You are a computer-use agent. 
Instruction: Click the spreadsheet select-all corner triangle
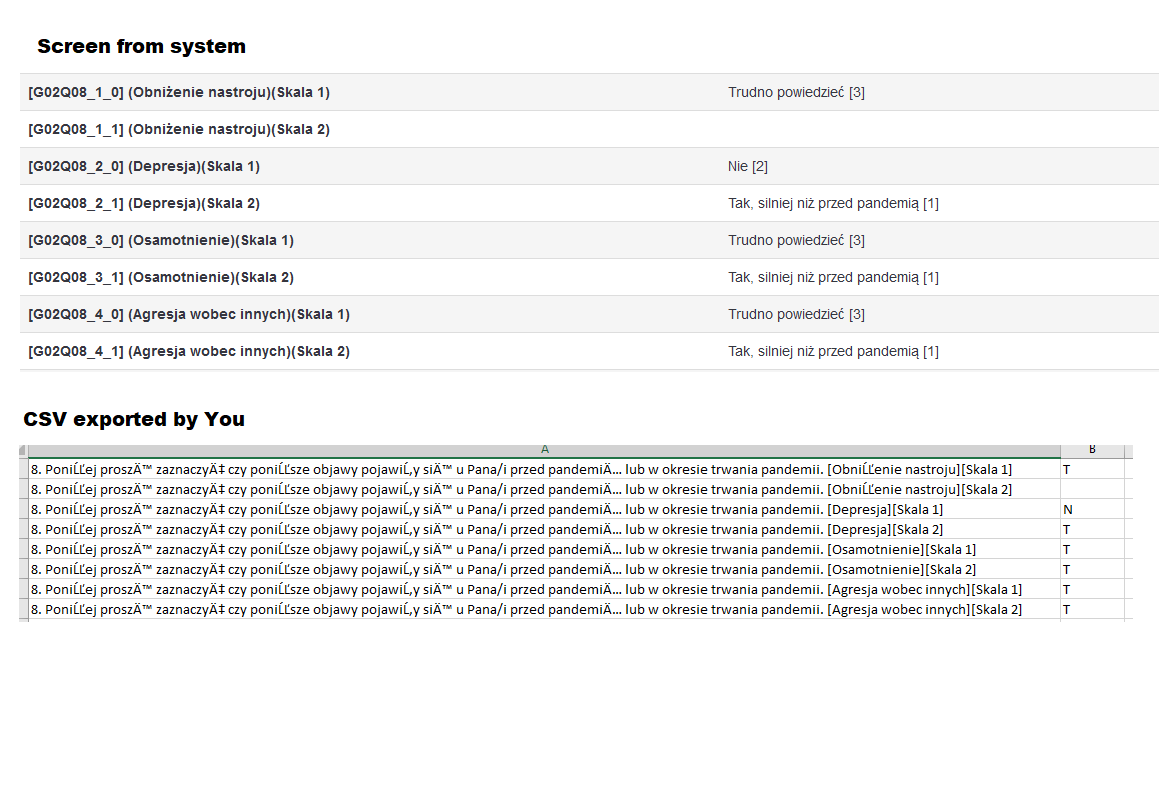pos(23,451)
